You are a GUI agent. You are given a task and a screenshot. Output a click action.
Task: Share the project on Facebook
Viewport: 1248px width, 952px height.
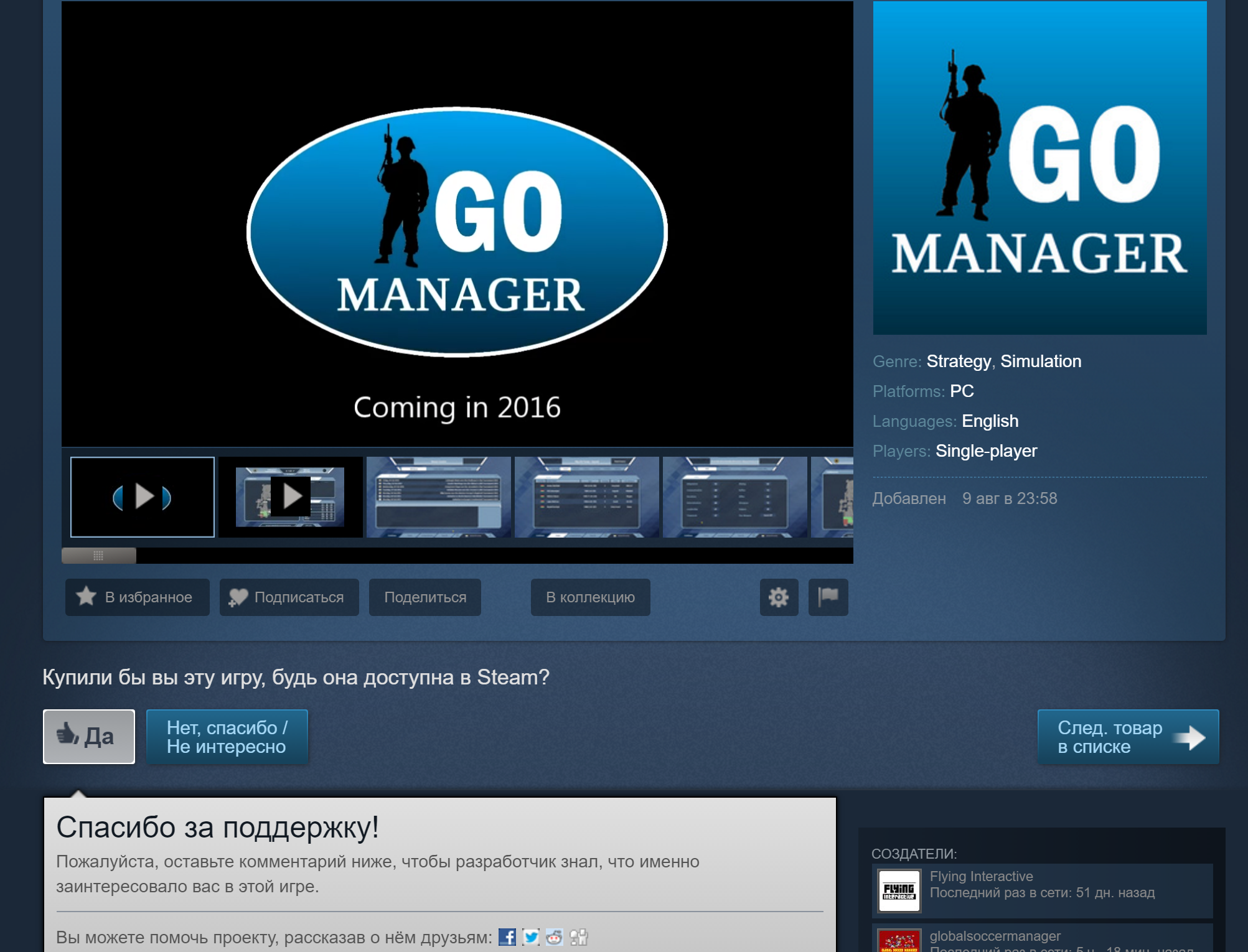(x=507, y=937)
